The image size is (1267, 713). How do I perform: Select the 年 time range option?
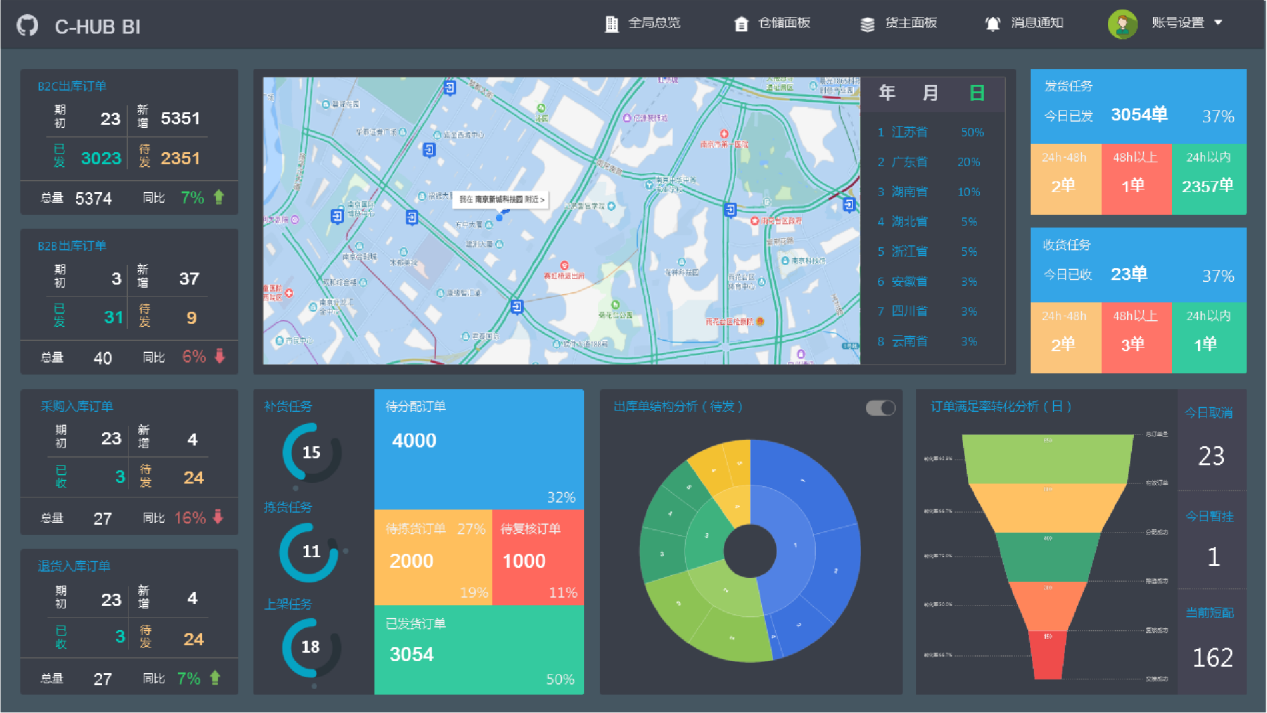point(887,94)
